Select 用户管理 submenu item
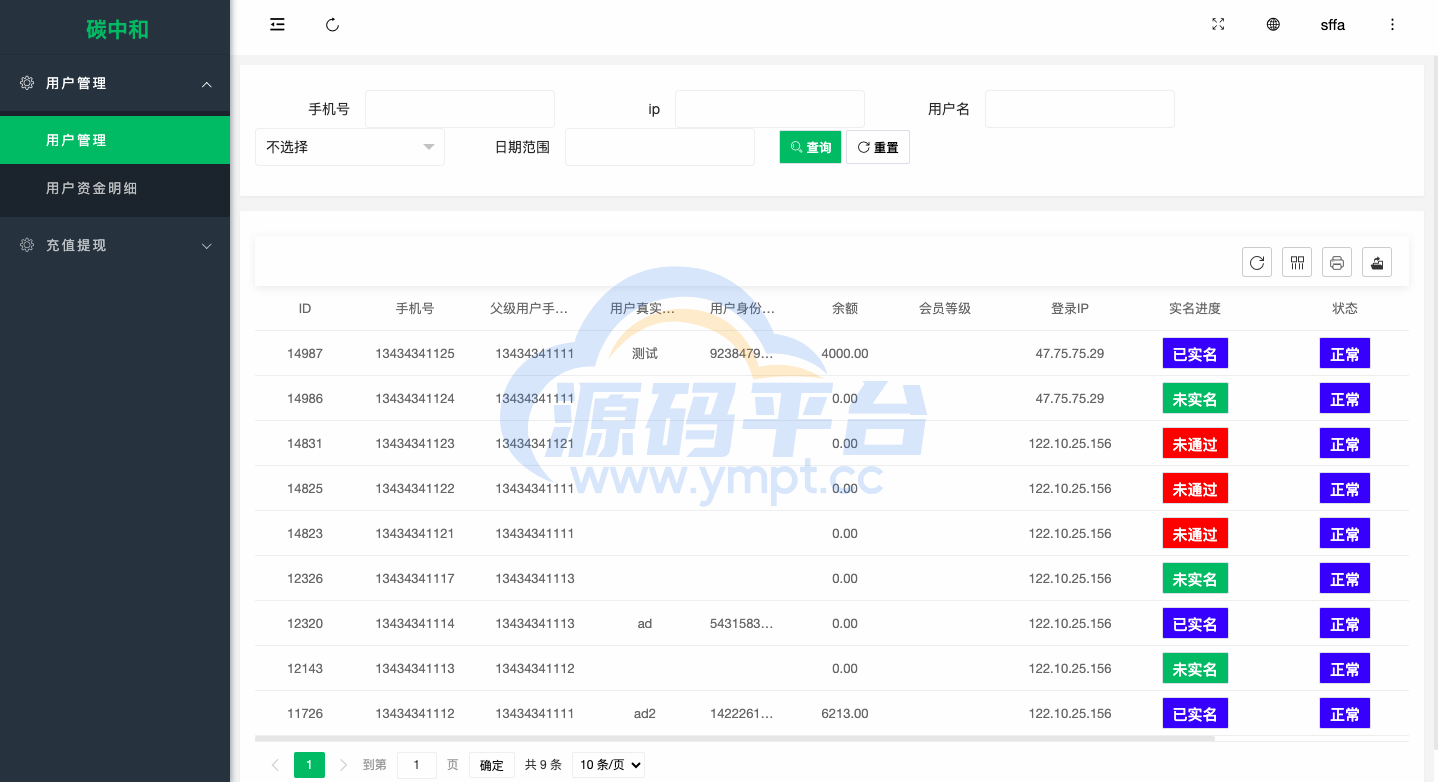This screenshot has height=782, width=1438. (115, 140)
